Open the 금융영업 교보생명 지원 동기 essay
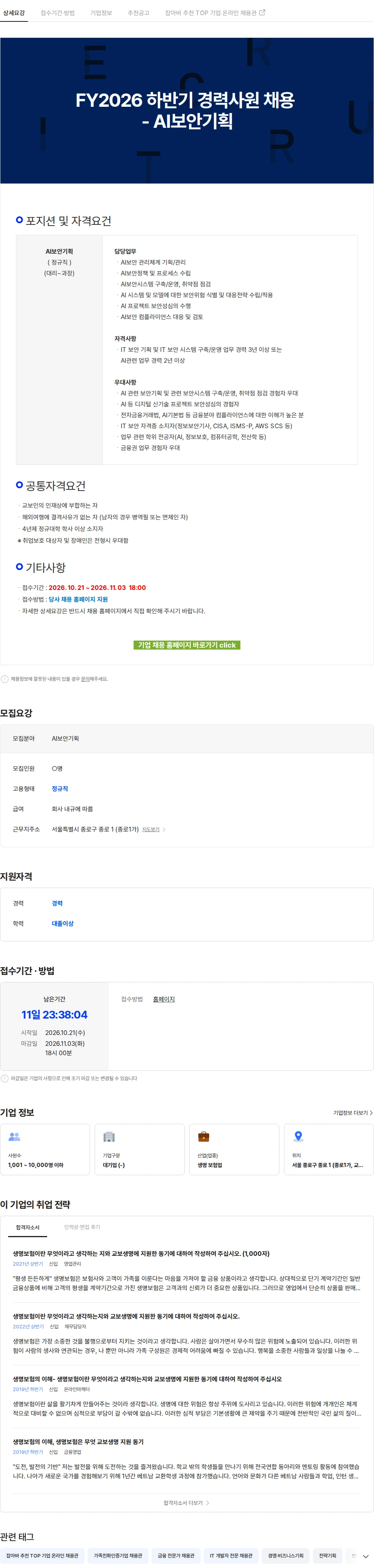Image resolution: width=374 pixels, height=1568 pixels. (78, 1441)
